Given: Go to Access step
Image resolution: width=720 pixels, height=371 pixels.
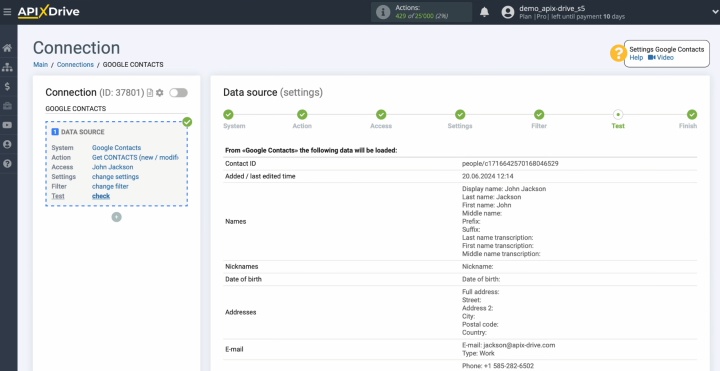Looking at the screenshot, I should (x=381, y=115).
